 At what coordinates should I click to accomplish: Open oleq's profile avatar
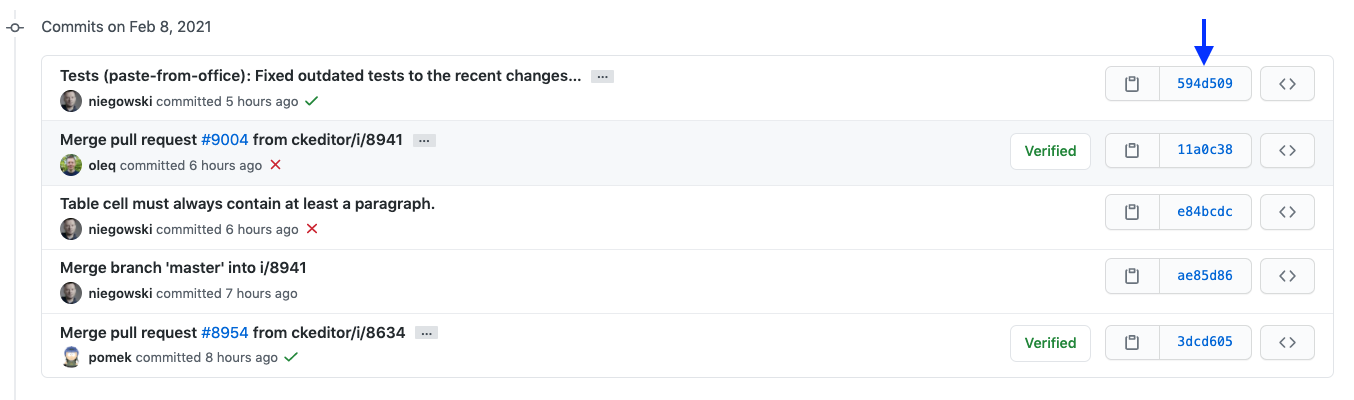[71, 165]
